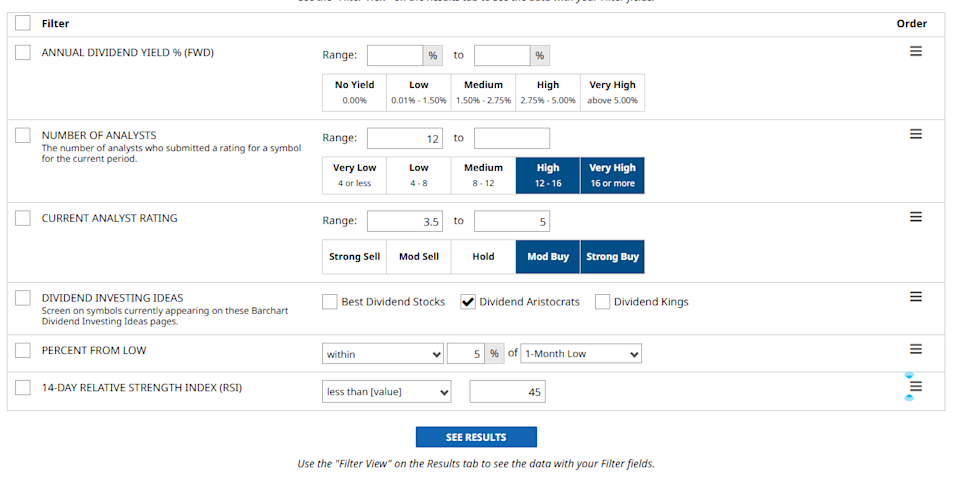Viewport: 959px width, 478px height.
Task: Click reorder handle for 14-Day RSI row
Action: pos(915,387)
